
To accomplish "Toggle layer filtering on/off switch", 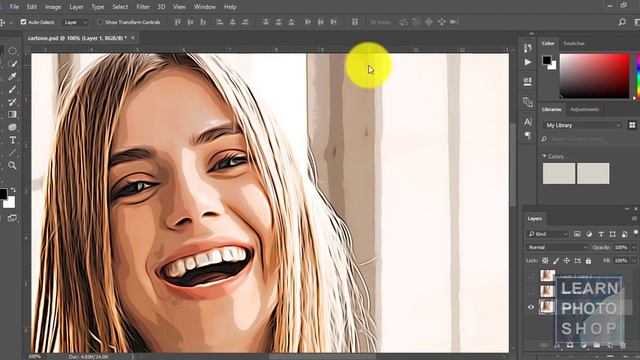I will click(636, 233).
